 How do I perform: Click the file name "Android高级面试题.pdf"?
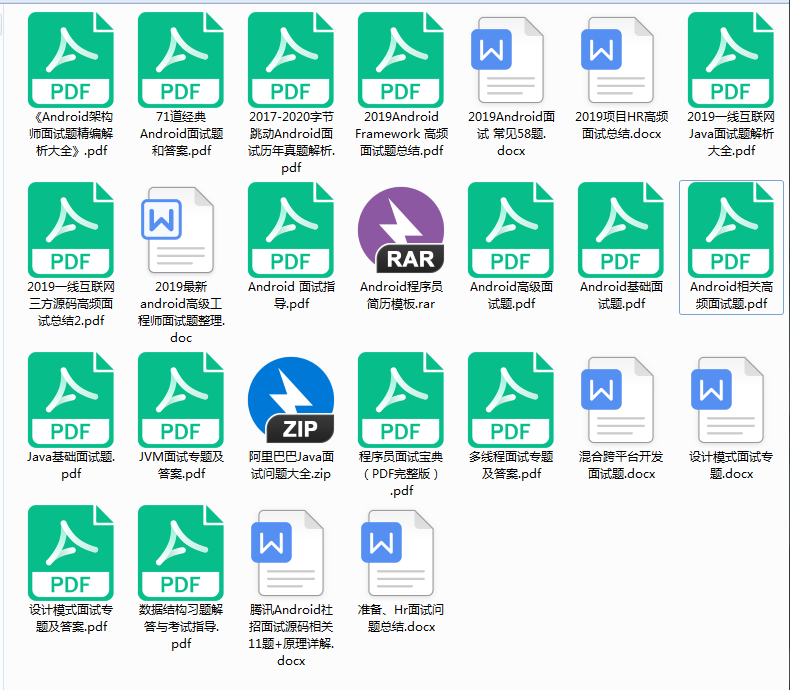click(511, 295)
